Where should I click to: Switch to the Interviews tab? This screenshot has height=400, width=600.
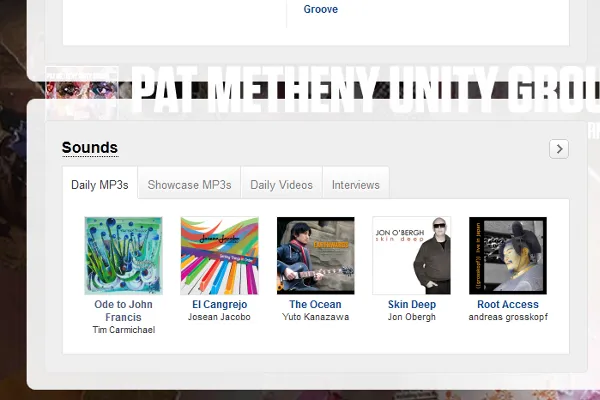[x=356, y=184]
